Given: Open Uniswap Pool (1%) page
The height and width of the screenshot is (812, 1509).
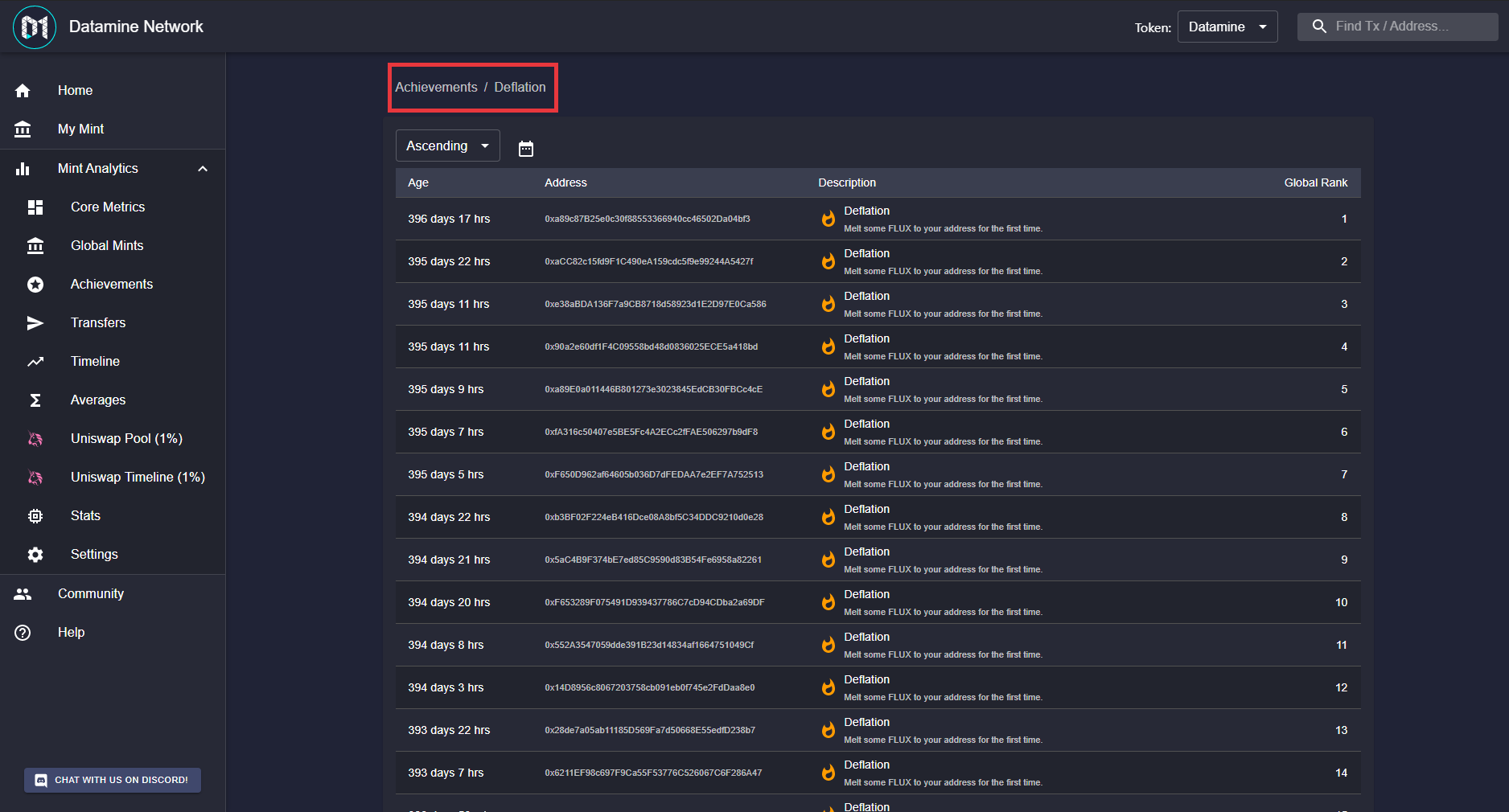Looking at the screenshot, I should [113, 439].
